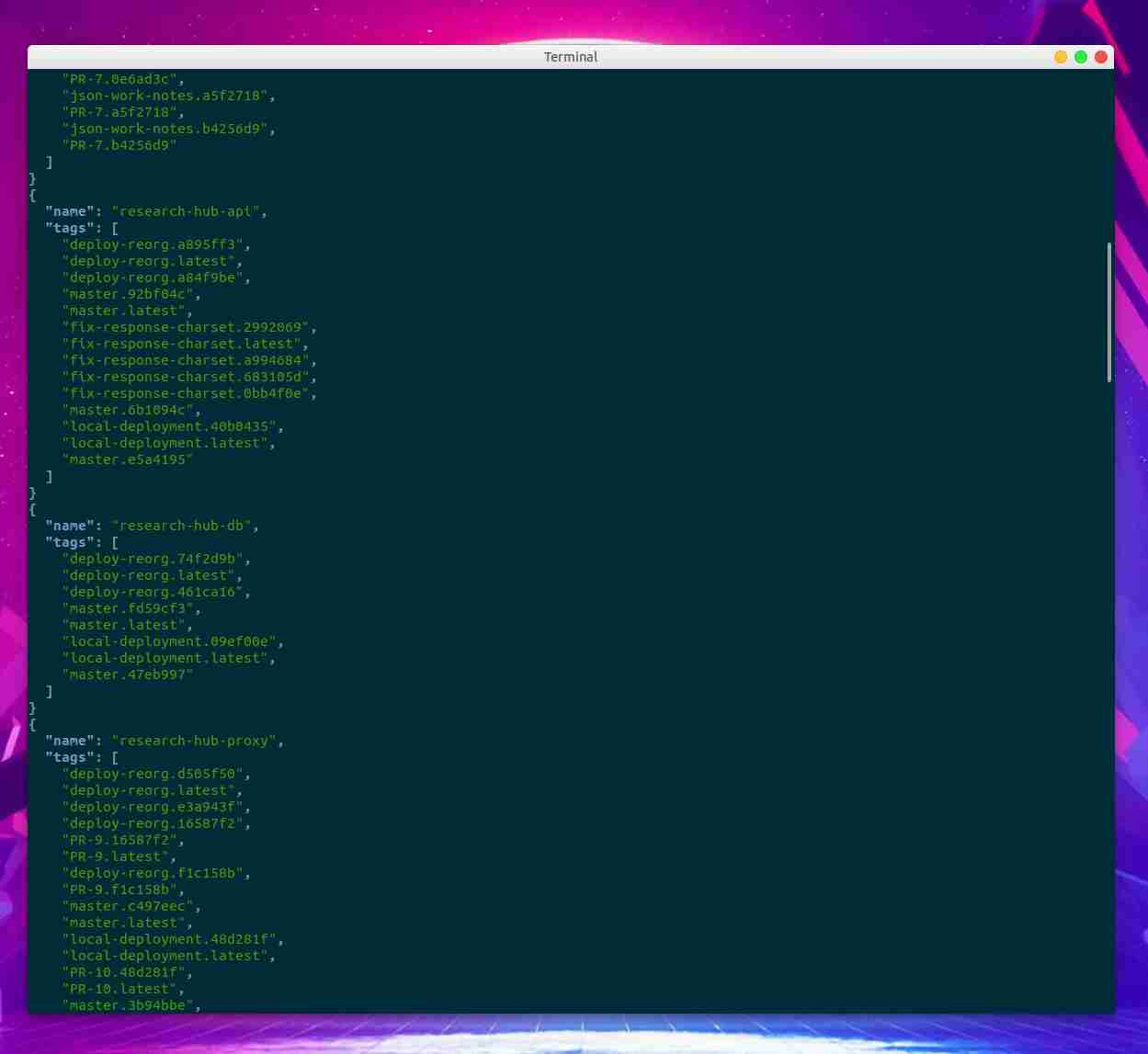Minimize the Terminal using yellow button
1148x1054 pixels.
(x=1060, y=57)
